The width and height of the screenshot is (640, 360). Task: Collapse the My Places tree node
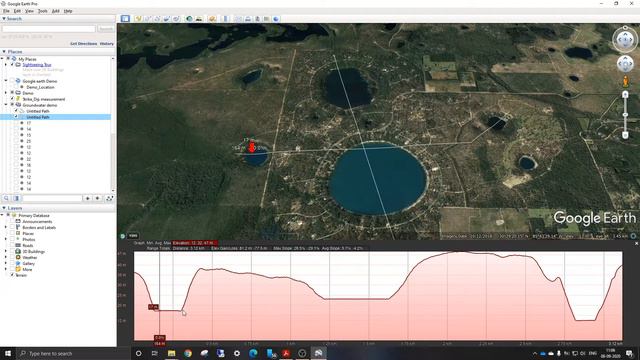coord(2,59)
